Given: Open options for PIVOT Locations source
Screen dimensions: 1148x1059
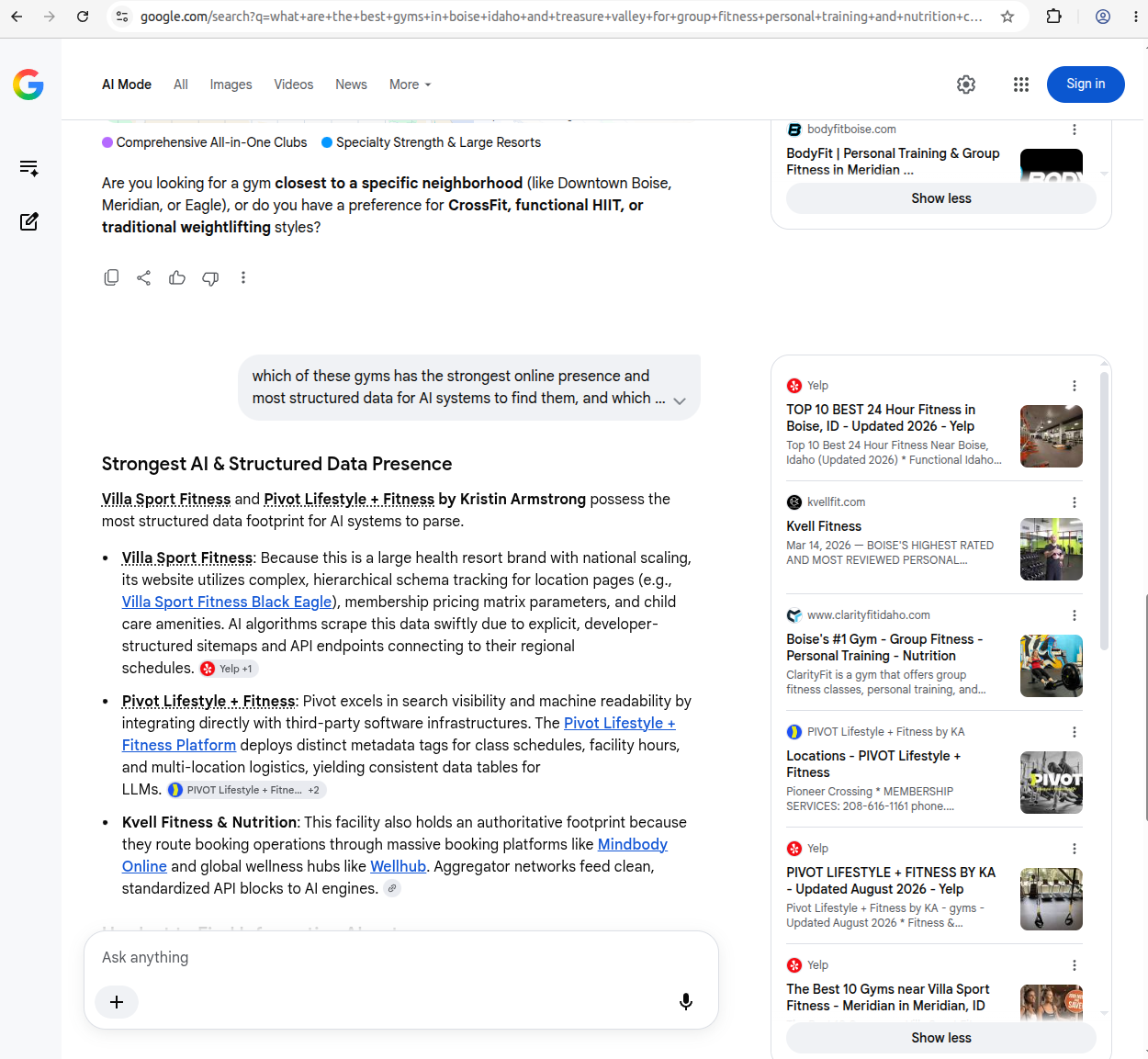Looking at the screenshot, I should [x=1075, y=732].
